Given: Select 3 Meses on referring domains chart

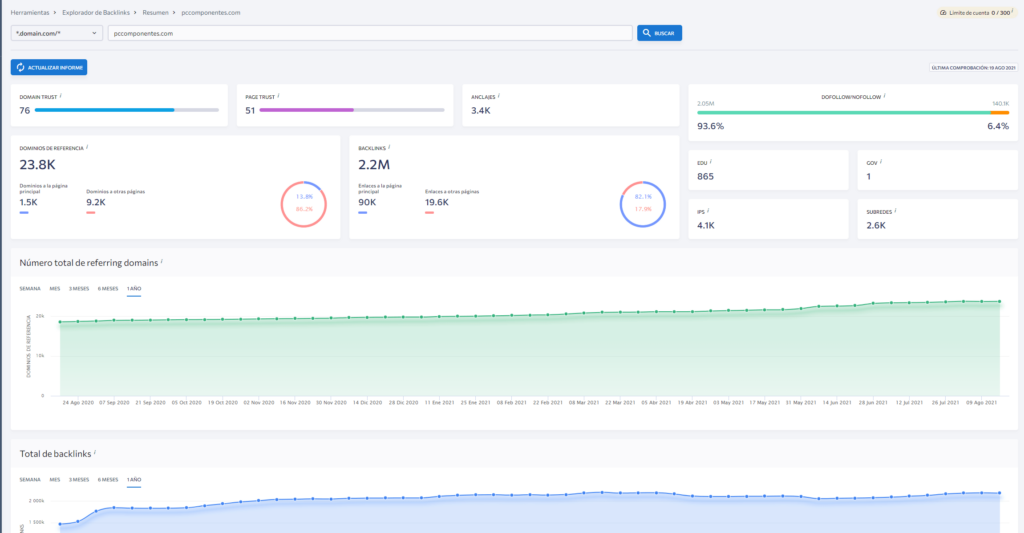Looking at the screenshot, I should [79, 288].
